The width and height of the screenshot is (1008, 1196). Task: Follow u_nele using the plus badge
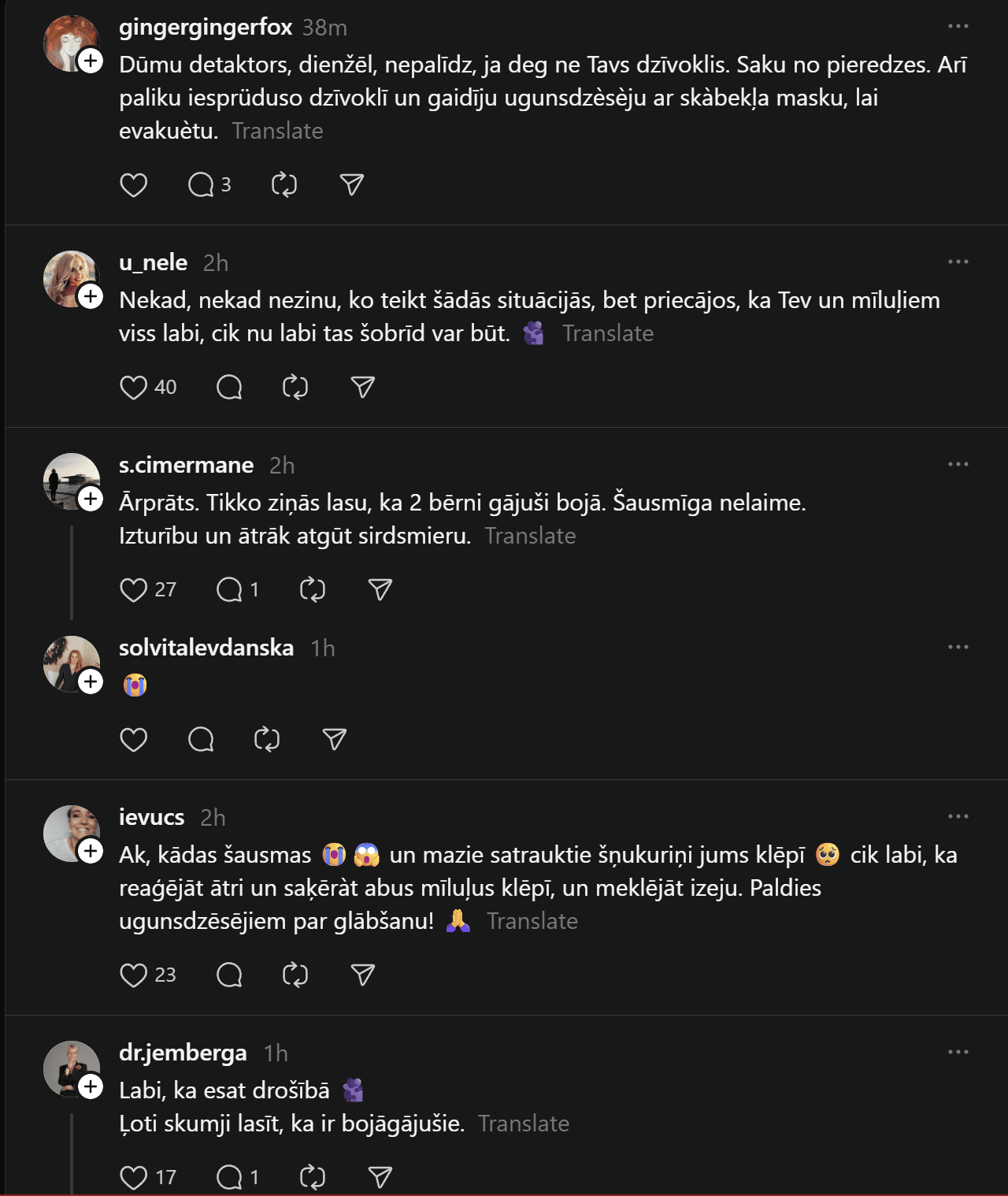[x=91, y=296]
